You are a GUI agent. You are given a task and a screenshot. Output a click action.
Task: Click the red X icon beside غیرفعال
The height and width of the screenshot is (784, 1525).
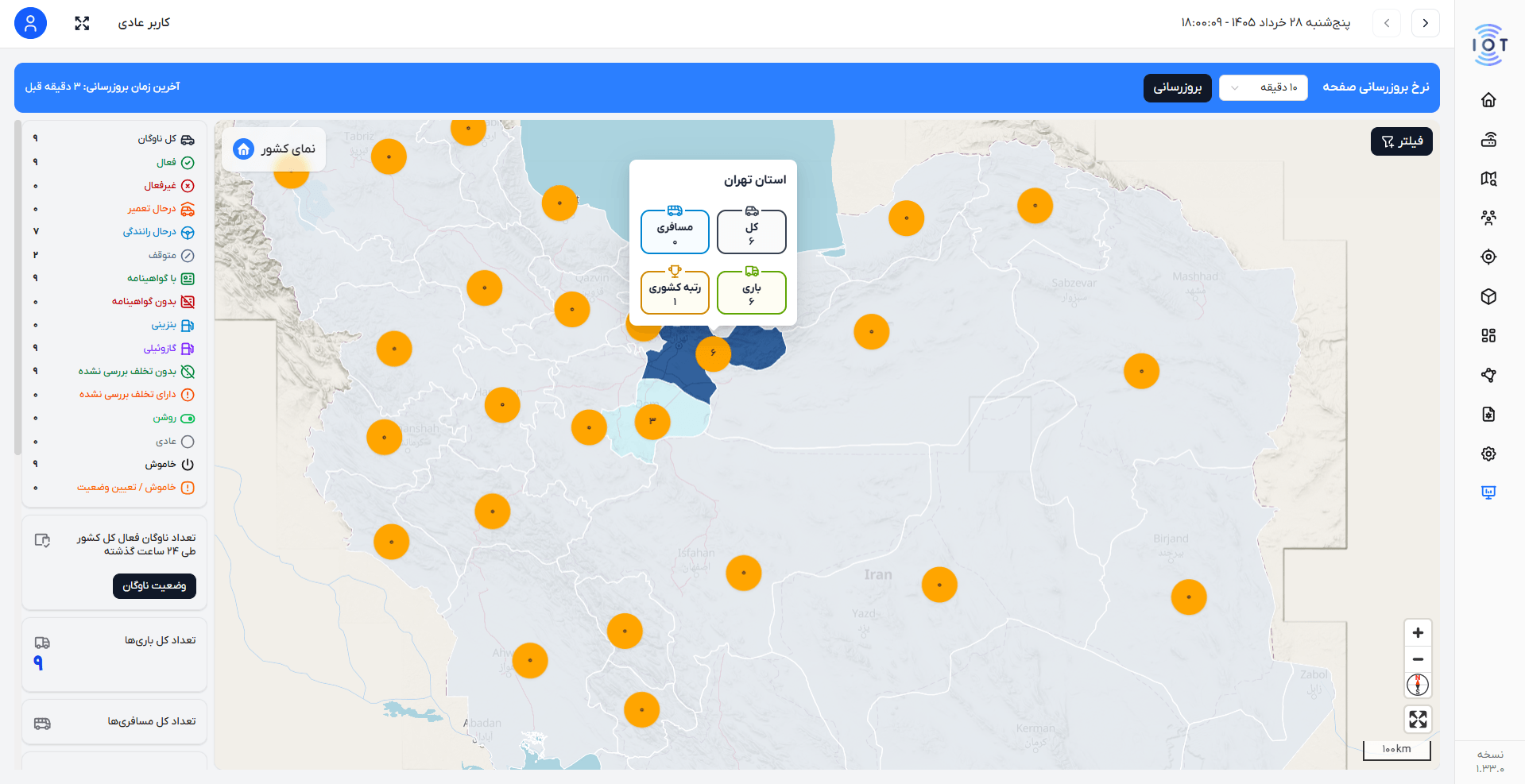point(188,186)
